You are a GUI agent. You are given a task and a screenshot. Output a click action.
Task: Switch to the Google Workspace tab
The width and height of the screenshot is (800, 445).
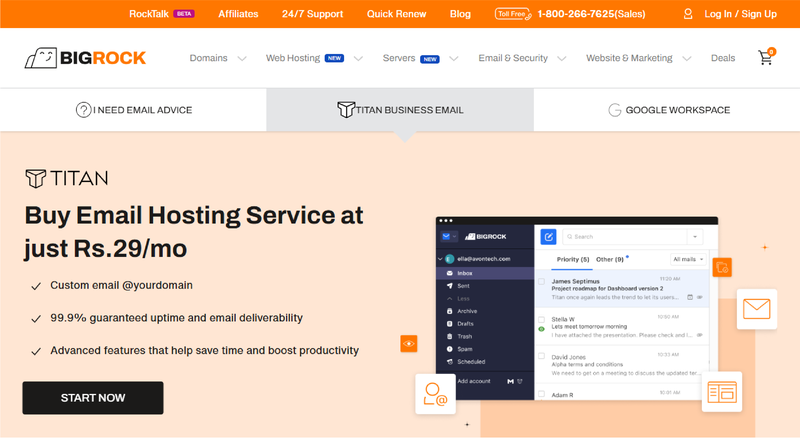667,110
